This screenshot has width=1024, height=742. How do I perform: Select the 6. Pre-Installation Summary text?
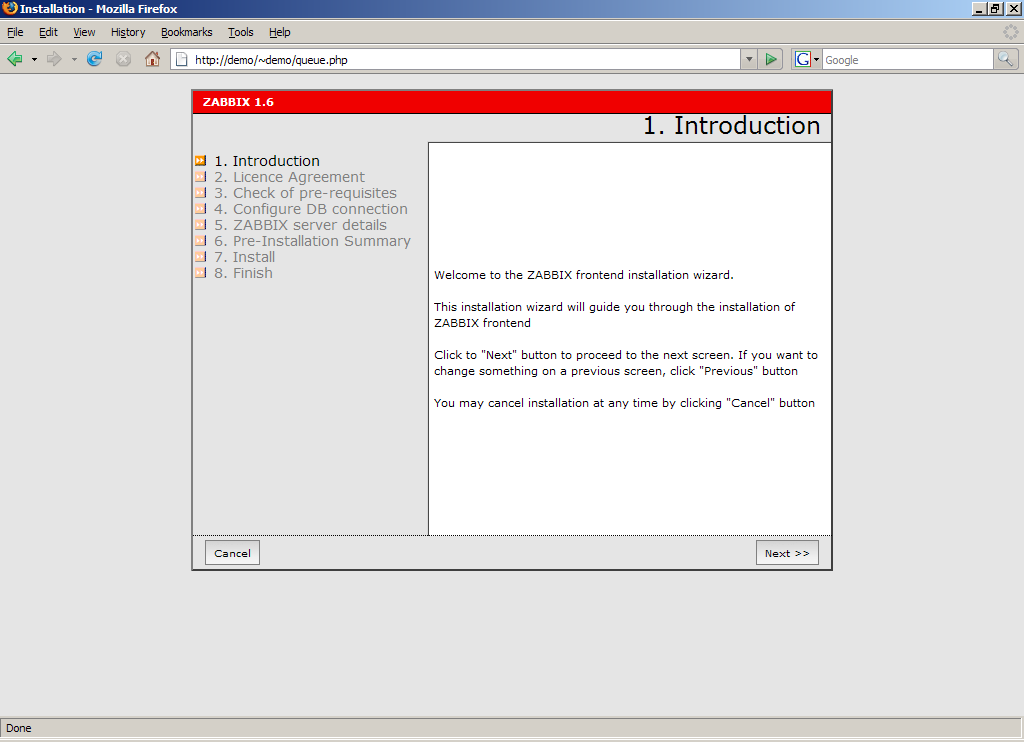coord(312,241)
